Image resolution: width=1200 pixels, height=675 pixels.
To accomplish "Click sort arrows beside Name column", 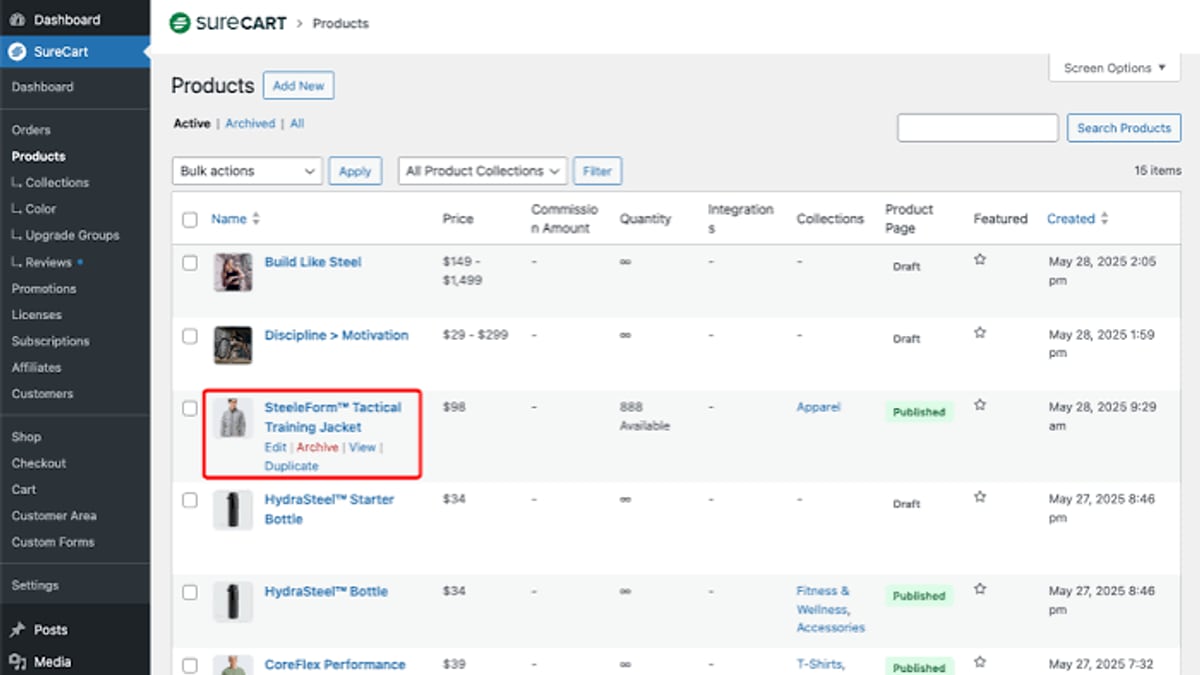I will click(x=256, y=219).
